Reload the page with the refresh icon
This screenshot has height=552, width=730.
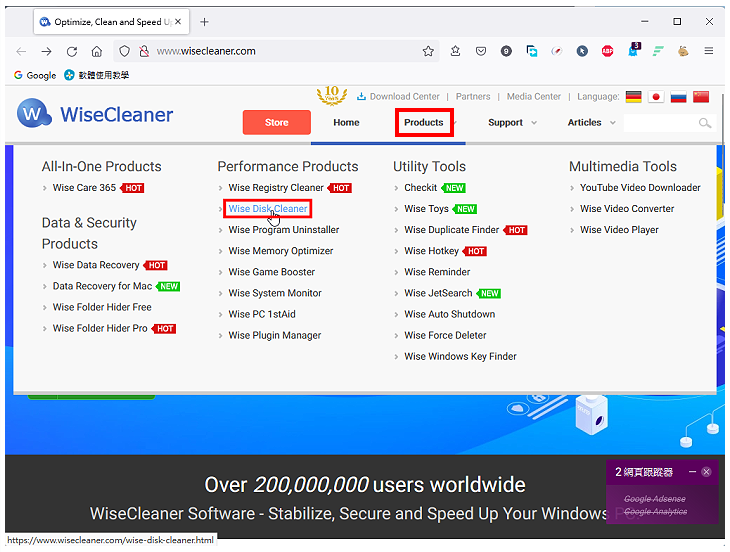pyautogui.click(x=72, y=51)
